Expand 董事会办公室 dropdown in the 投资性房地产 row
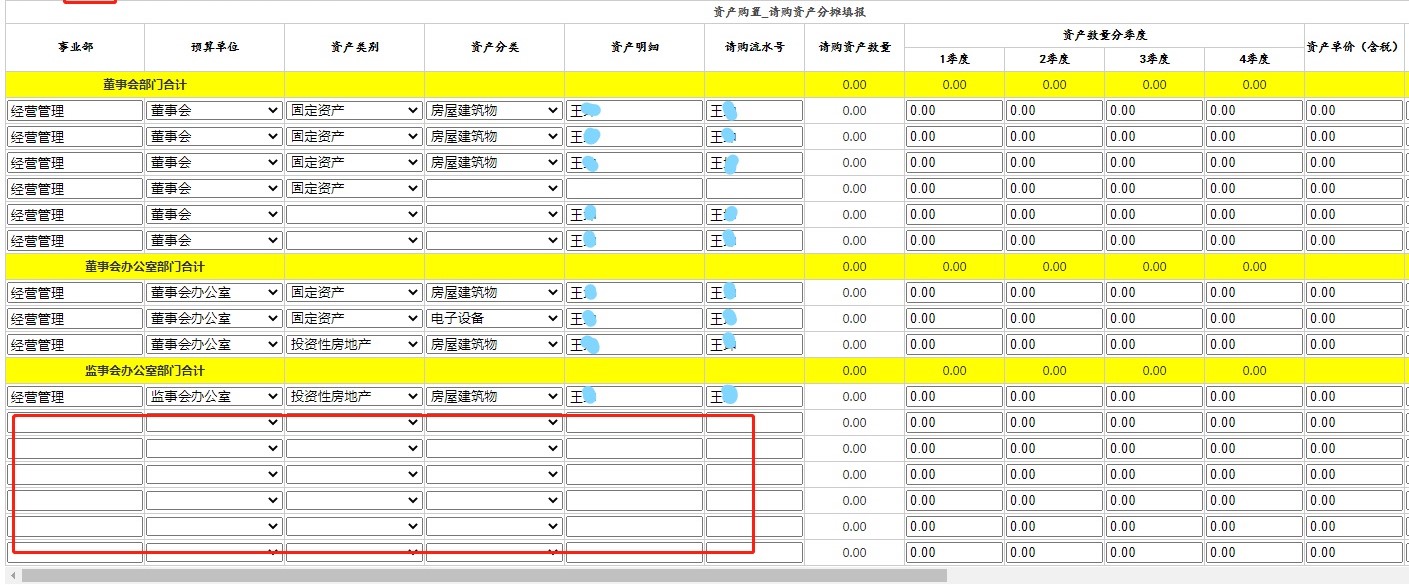 tap(214, 344)
